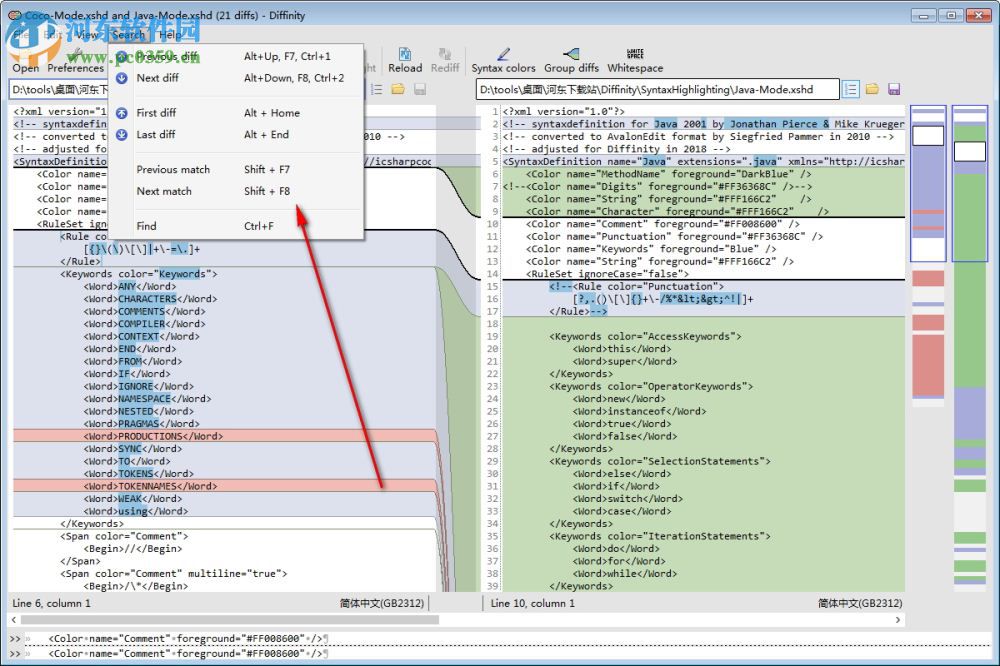Open the Help menu
The height and width of the screenshot is (666, 1000).
click(x=171, y=35)
